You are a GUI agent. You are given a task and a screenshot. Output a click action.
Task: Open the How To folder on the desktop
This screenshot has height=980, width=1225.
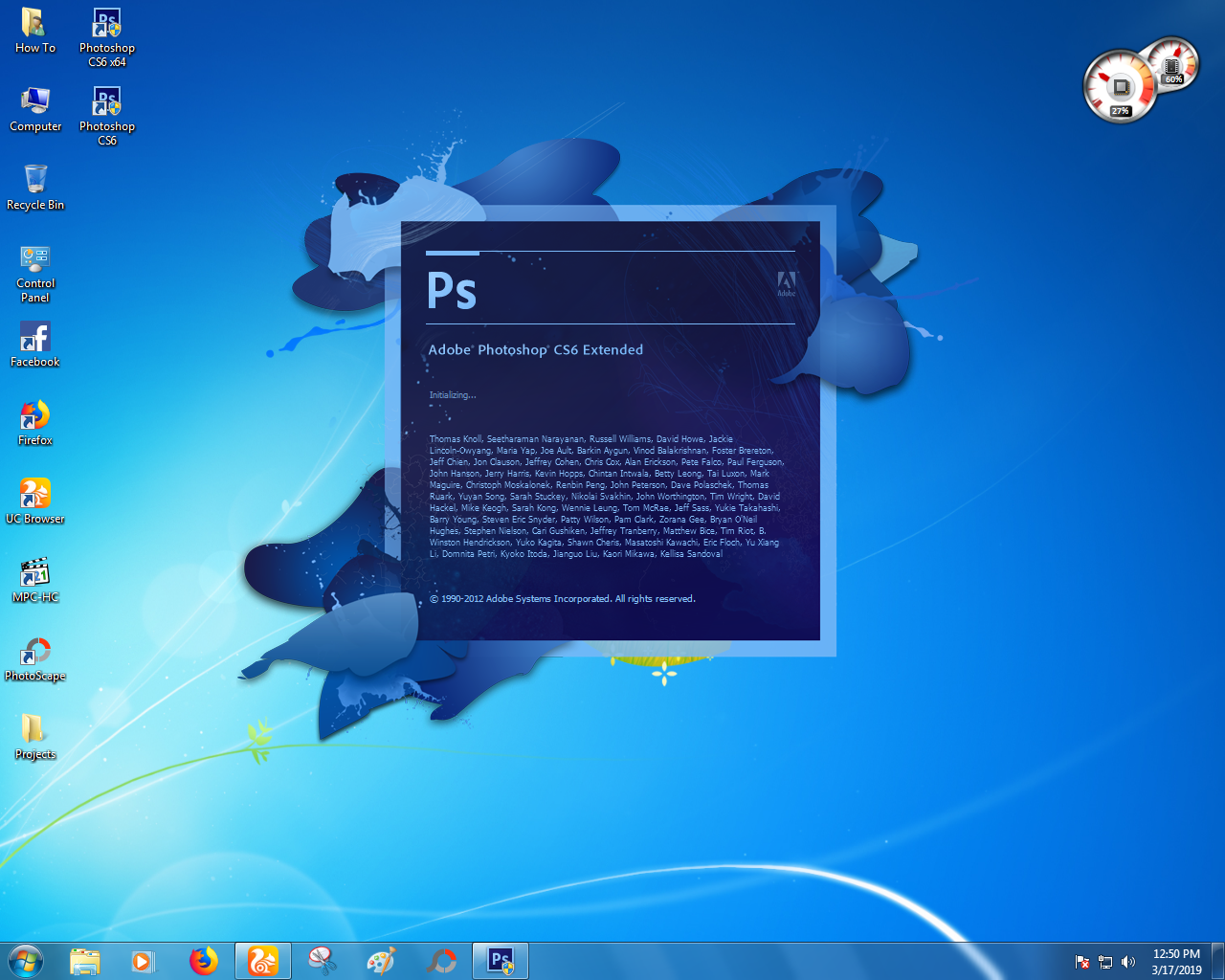(34, 32)
